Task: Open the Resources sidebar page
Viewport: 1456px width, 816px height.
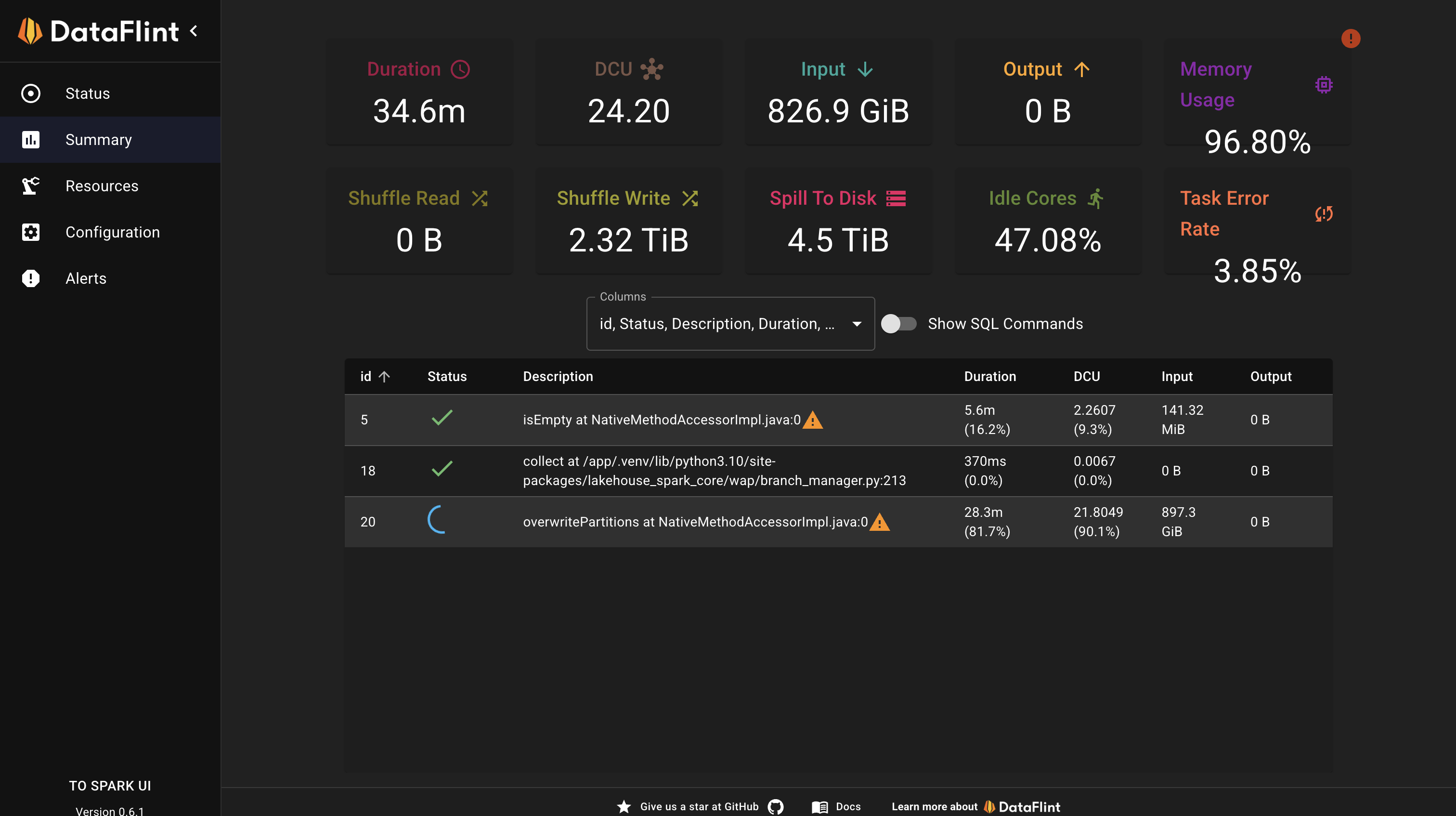Action: (102, 186)
